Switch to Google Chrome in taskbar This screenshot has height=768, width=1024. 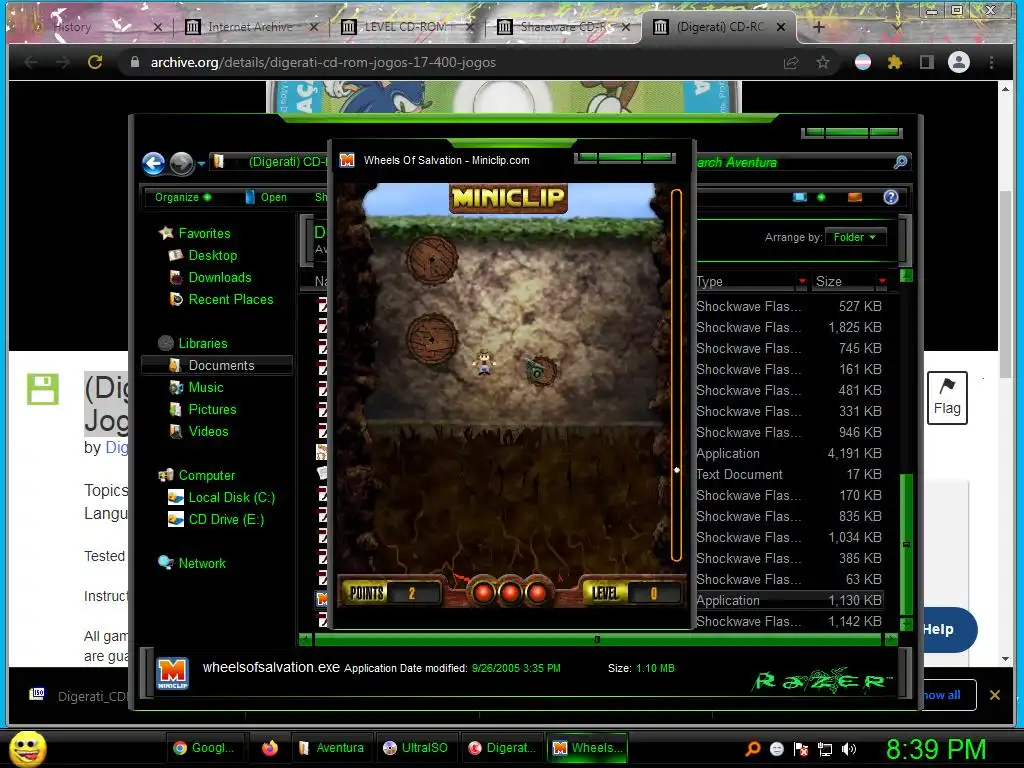205,748
